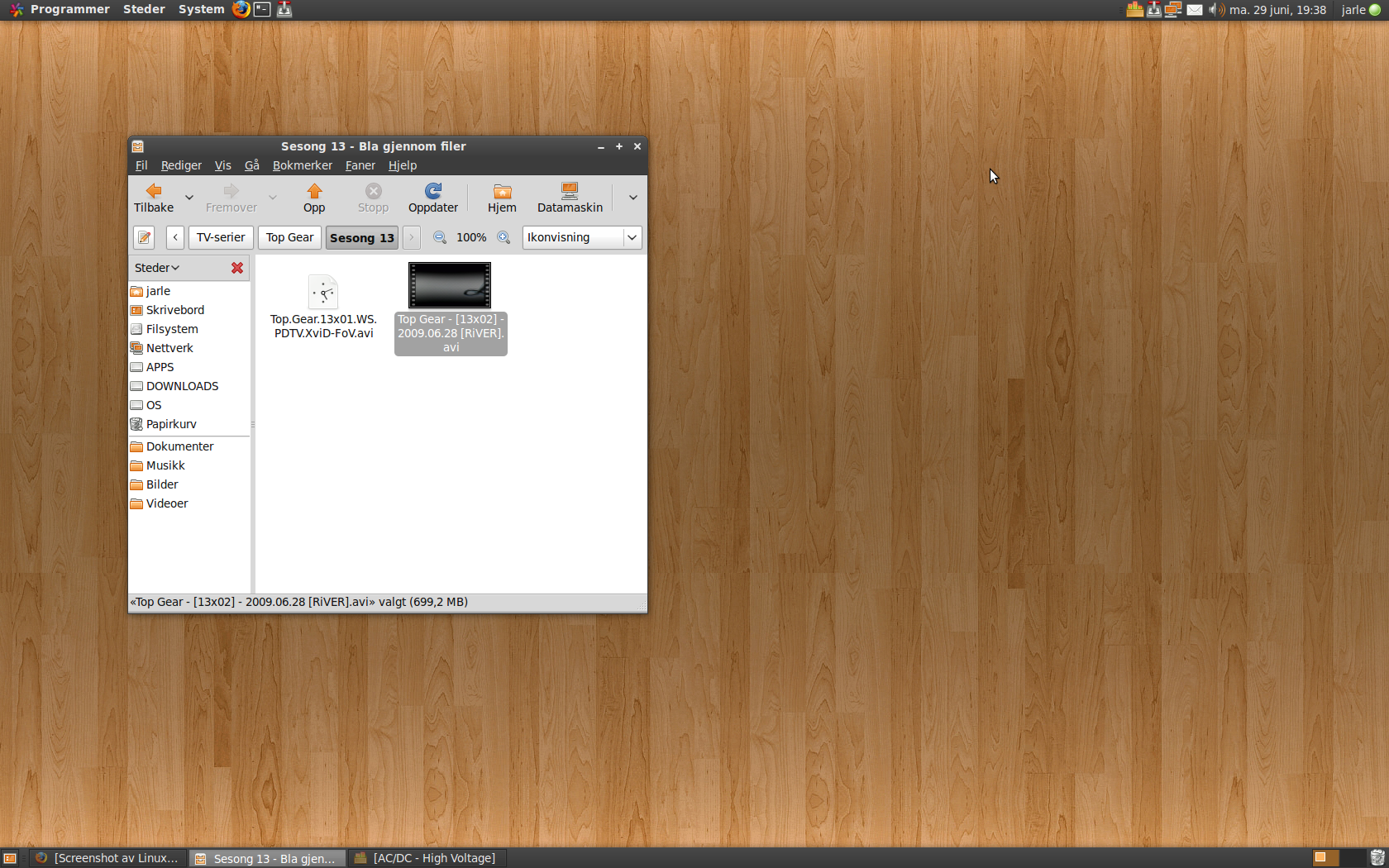Open Dokumenter bookmark in sidebar
Viewport: 1389px width, 868px height.
click(x=189, y=446)
